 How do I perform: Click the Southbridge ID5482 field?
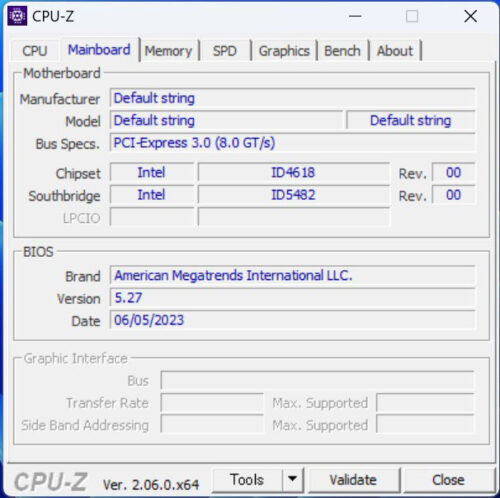click(x=293, y=195)
